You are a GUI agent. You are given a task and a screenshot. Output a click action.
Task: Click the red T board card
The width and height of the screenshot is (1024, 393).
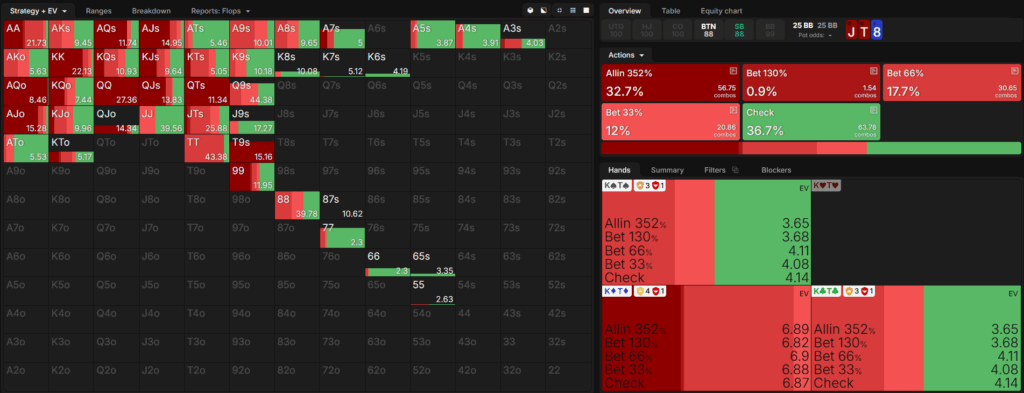[863, 30]
